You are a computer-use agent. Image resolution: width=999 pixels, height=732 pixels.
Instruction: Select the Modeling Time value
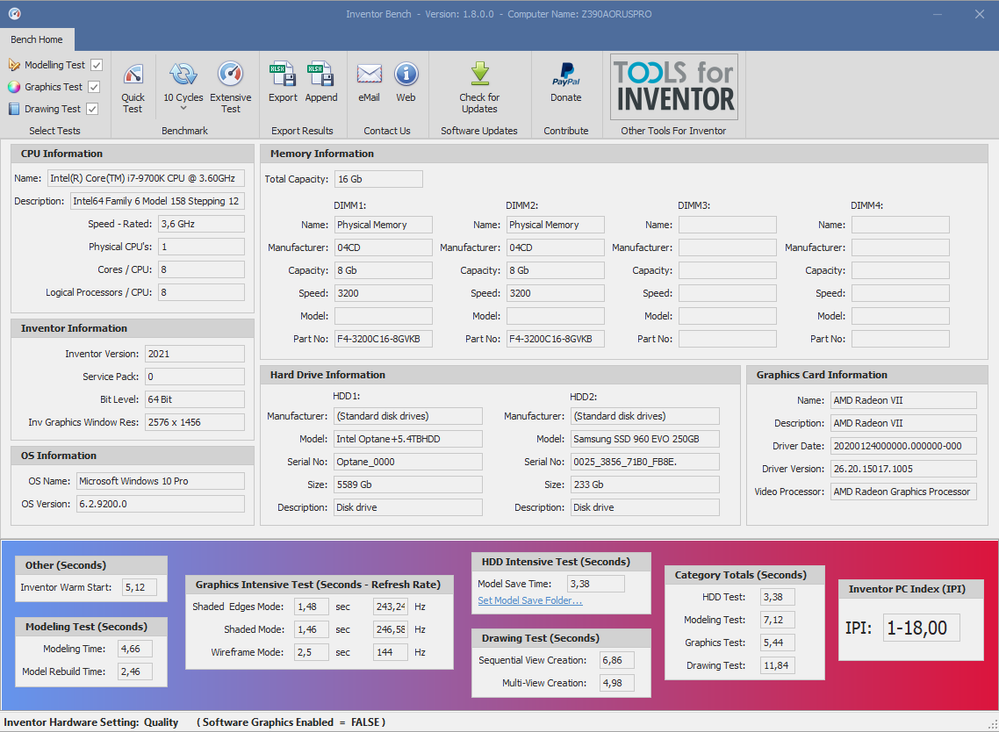click(x=136, y=649)
